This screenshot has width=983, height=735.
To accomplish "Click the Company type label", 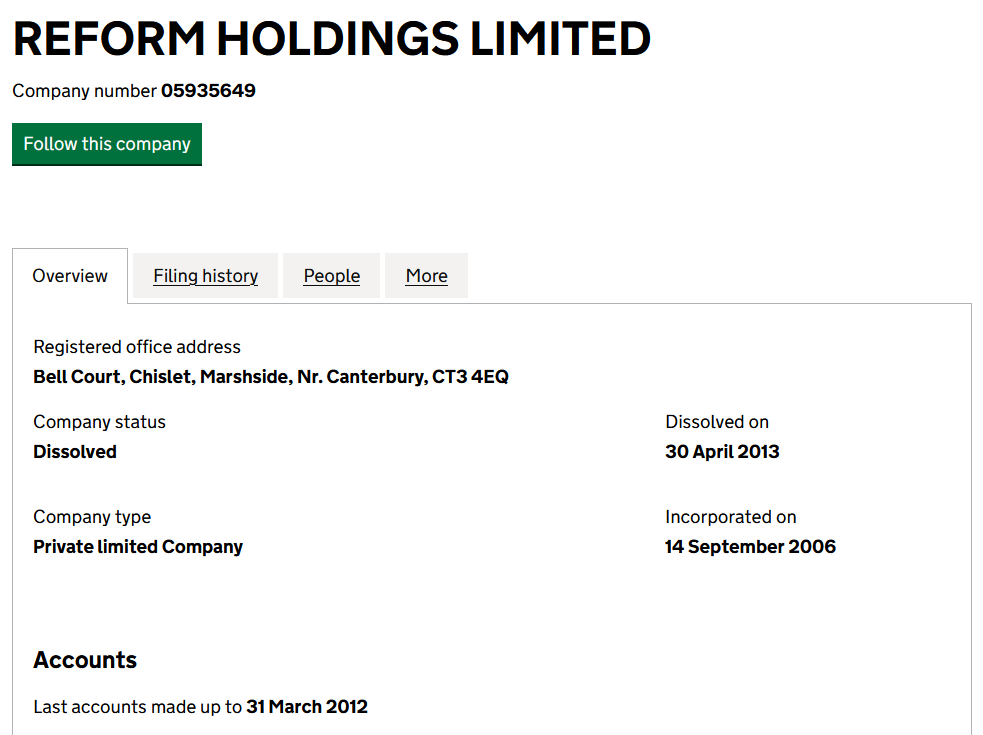I will 92,517.
